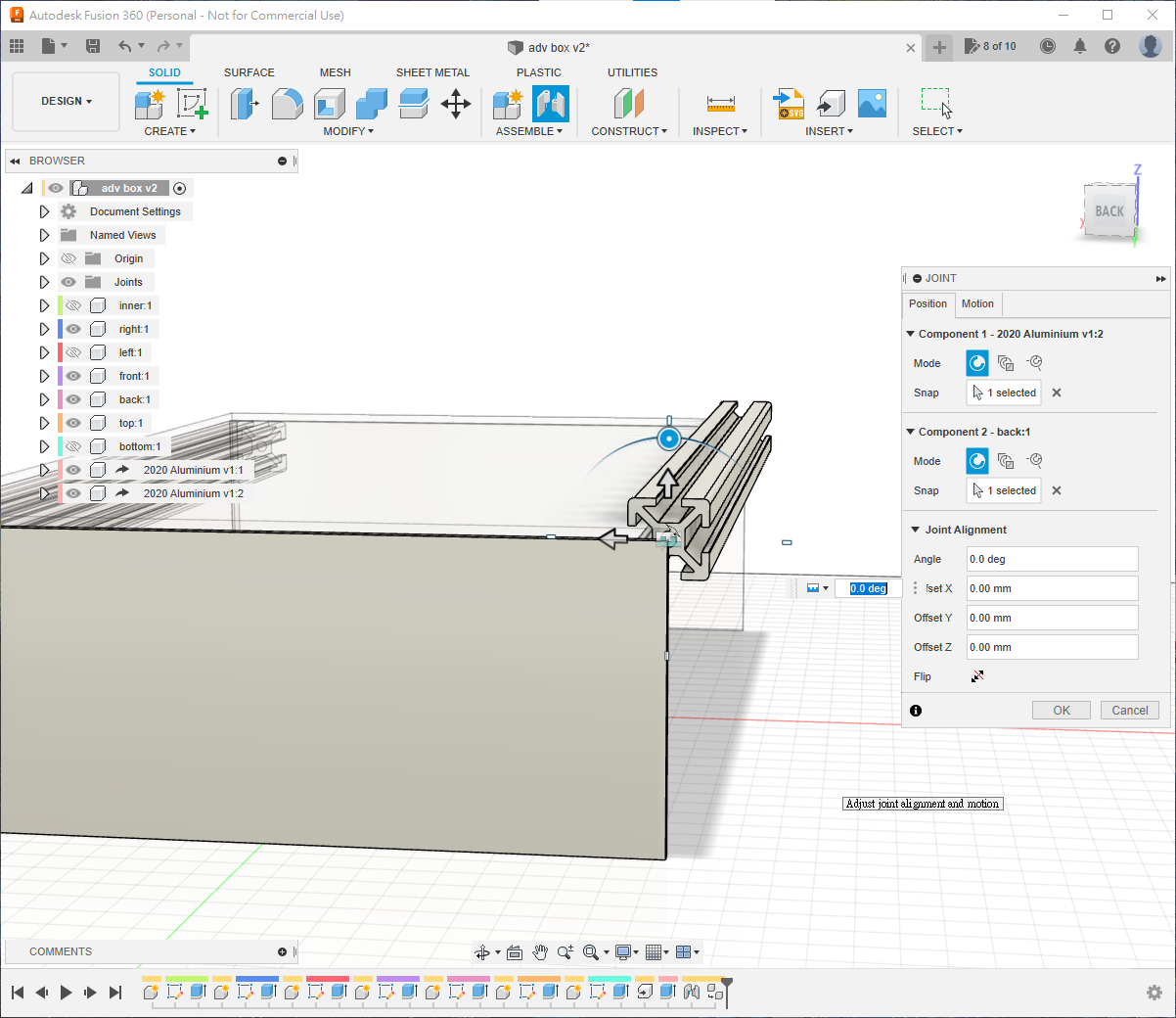Click the Fillet tool icon
Viewport: 1176px width, 1018px height.
coord(287,103)
